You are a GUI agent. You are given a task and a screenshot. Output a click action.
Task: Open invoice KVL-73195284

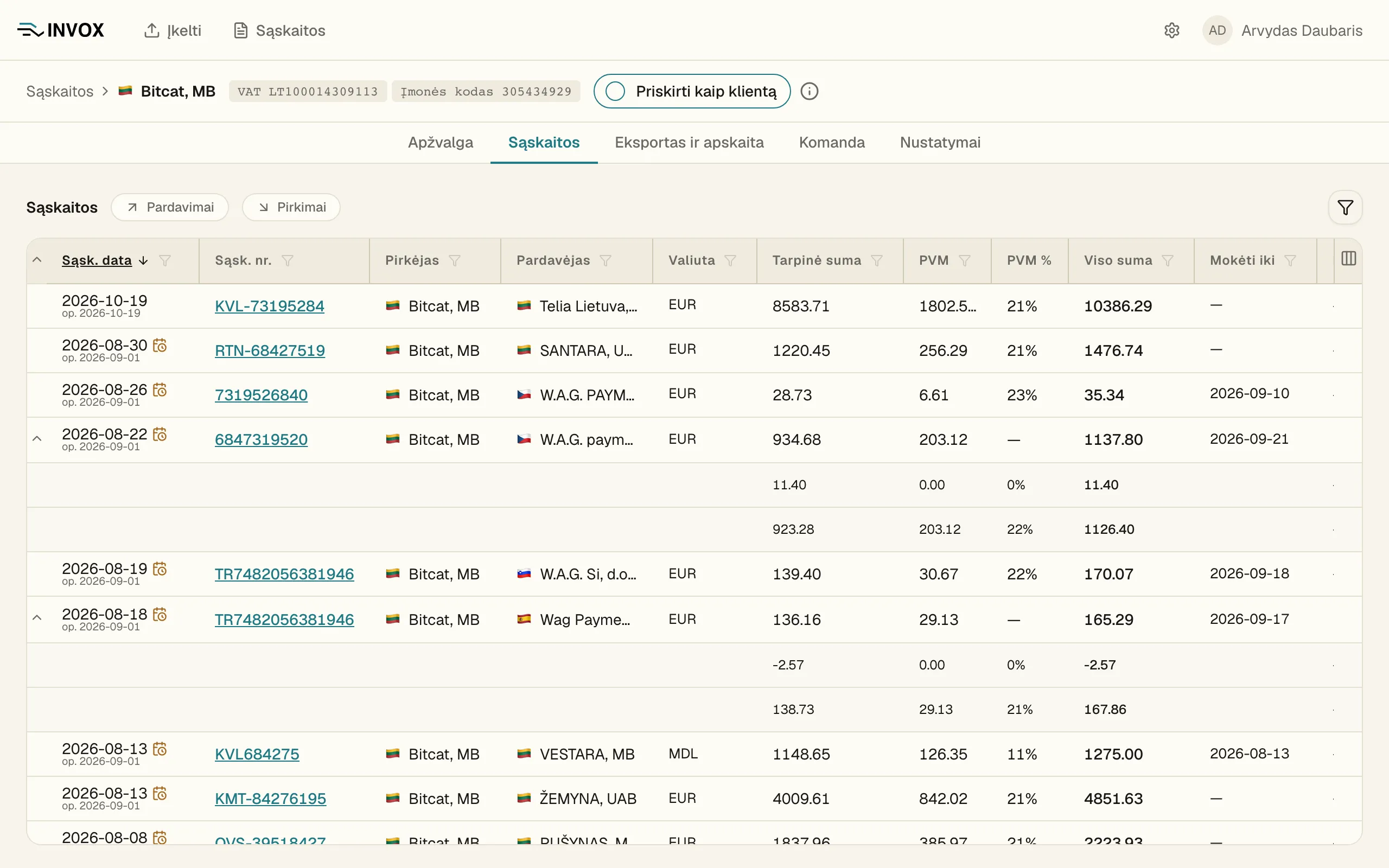[269, 306]
